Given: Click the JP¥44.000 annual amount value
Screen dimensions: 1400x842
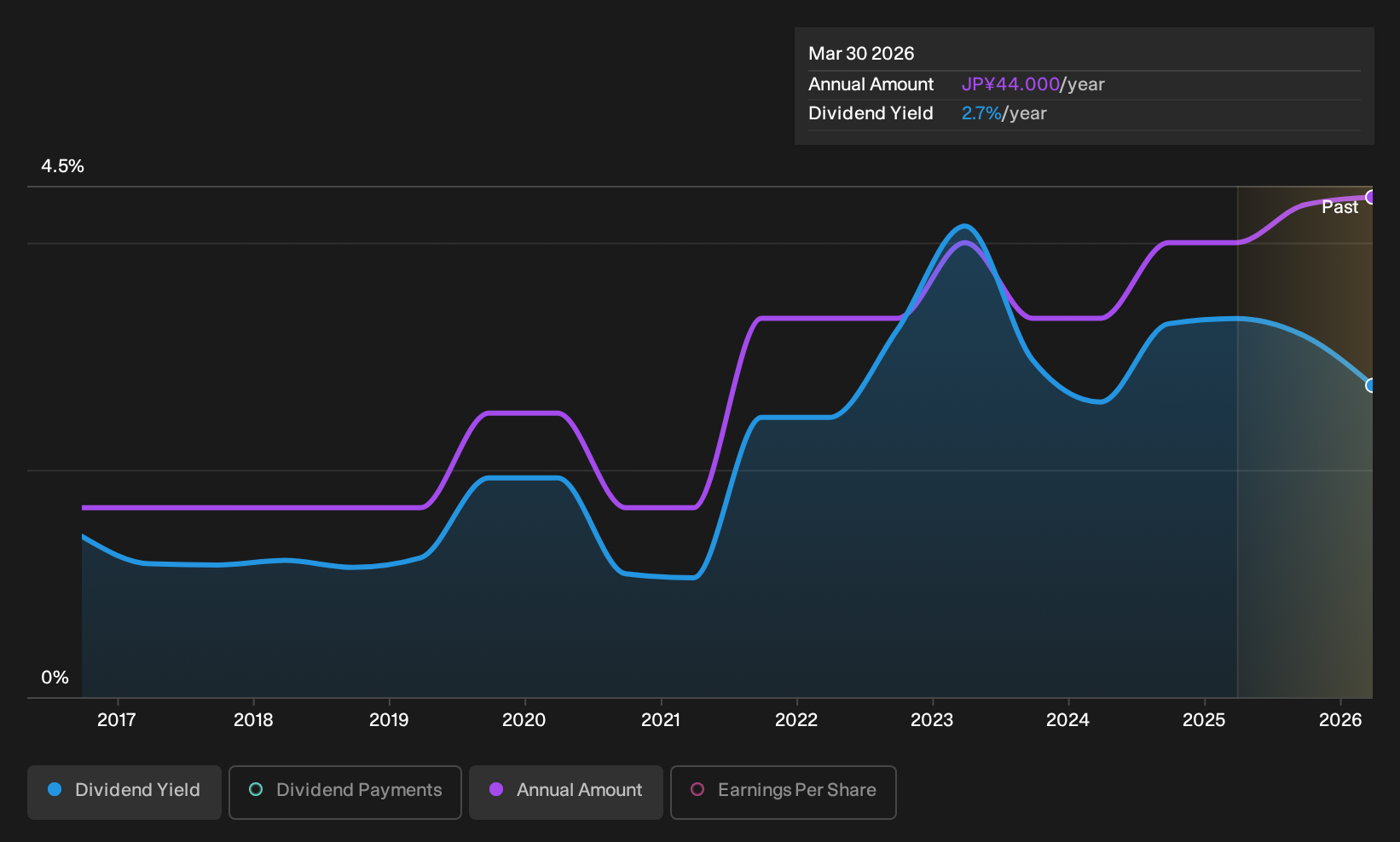Looking at the screenshot, I should tap(1010, 84).
